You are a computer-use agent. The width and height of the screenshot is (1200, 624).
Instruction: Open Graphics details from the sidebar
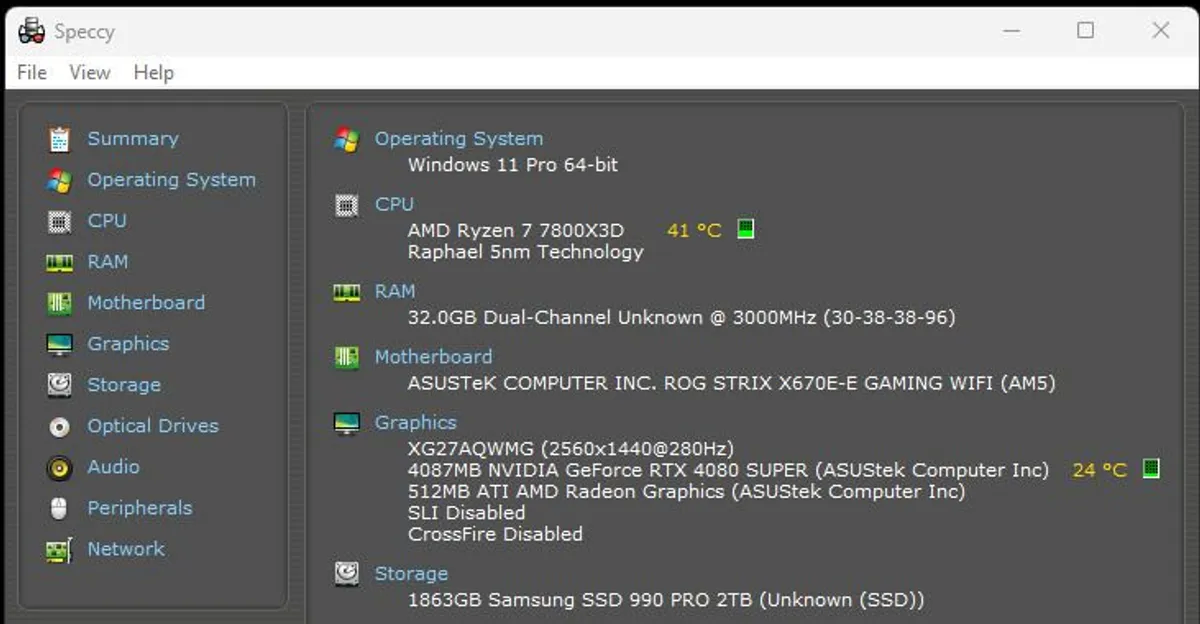(128, 344)
